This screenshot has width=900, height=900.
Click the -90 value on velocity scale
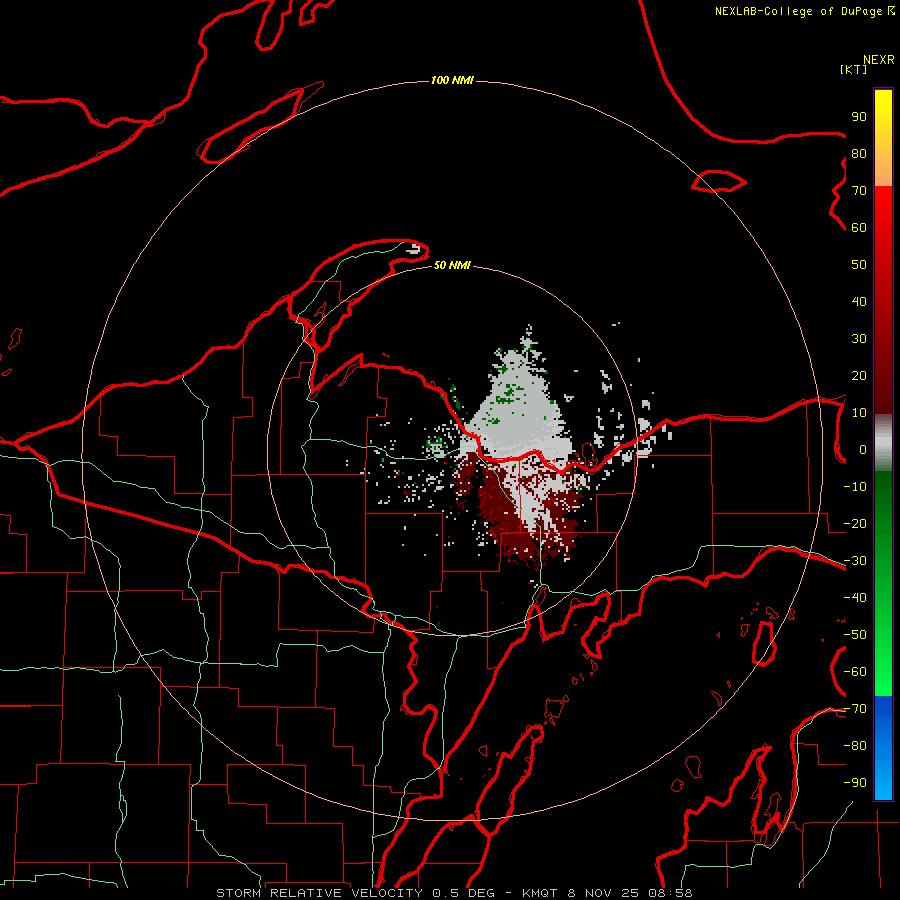point(855,783)
